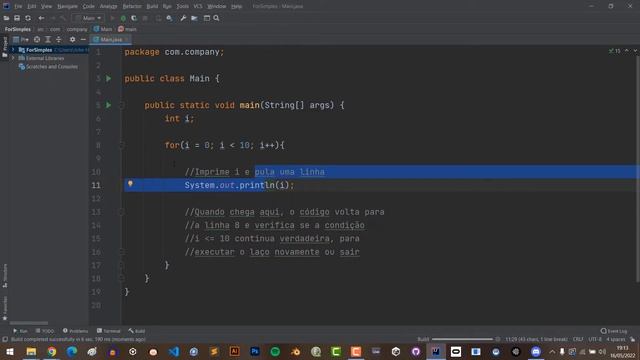
Task: Open the File menu
Action: click(18, 6)
